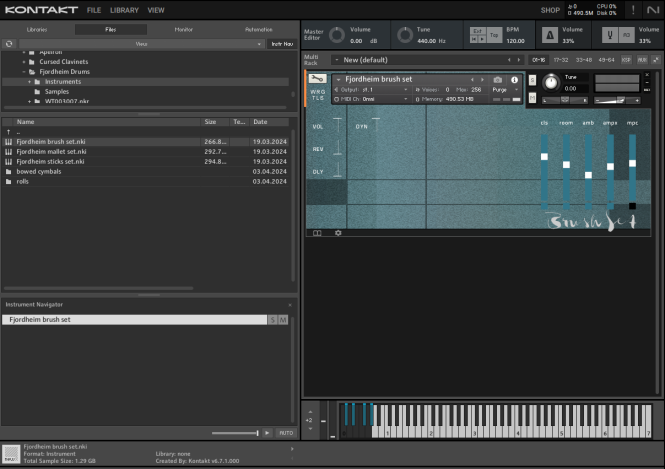665x469 pixels.
Task: Open the VIEW menu
Action: click(x=156, y=10)
